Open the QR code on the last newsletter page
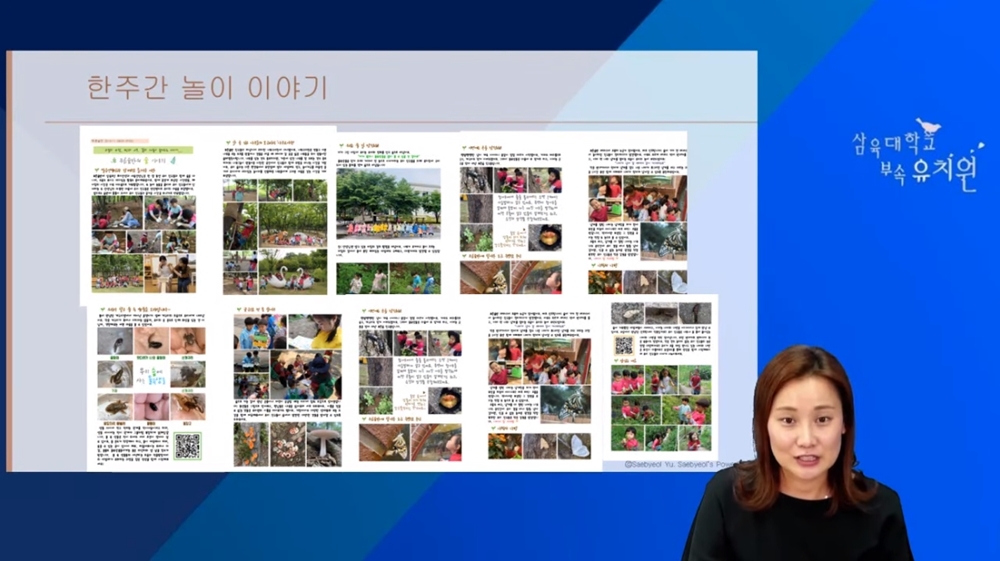The height and width of the screenshot is (561, 1000). click(624, 345)
